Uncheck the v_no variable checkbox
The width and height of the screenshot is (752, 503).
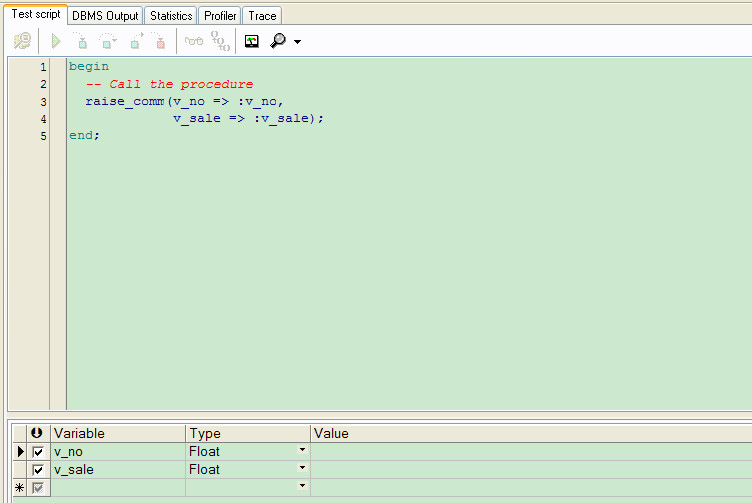[38, 452]
